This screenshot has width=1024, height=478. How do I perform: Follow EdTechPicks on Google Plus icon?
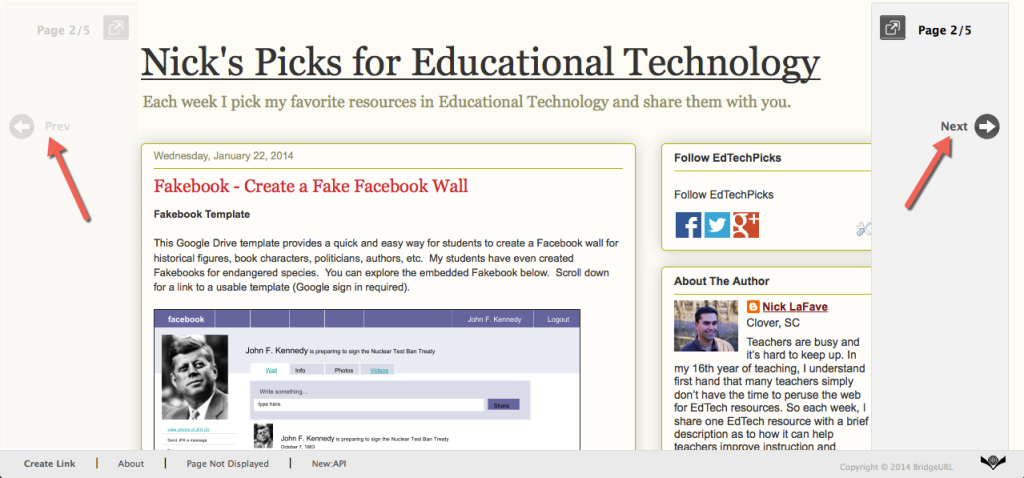pyautogui.click(x=746, y=225)
